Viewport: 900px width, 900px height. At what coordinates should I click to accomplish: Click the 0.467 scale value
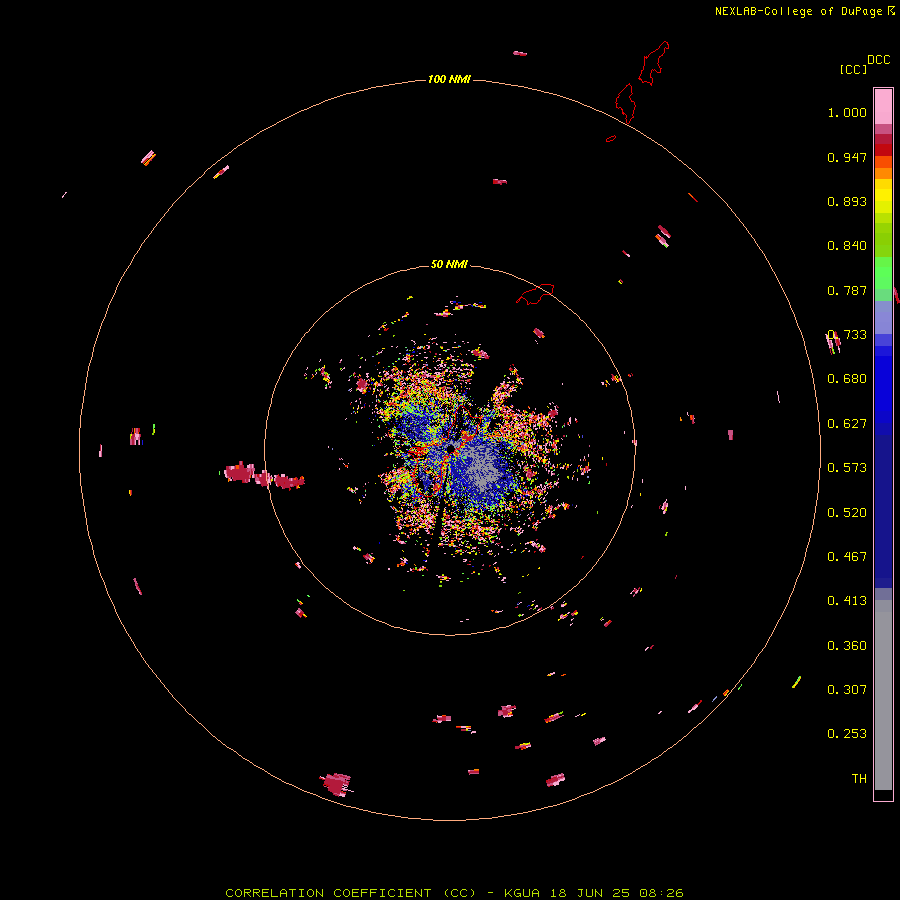[847, 557]
